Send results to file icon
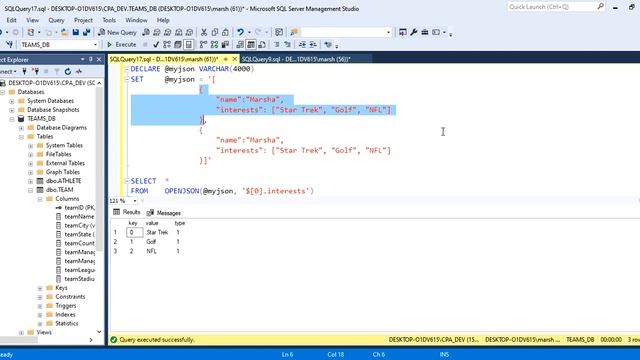The width and height of the screenshot is (640, 360). (262, 44)
